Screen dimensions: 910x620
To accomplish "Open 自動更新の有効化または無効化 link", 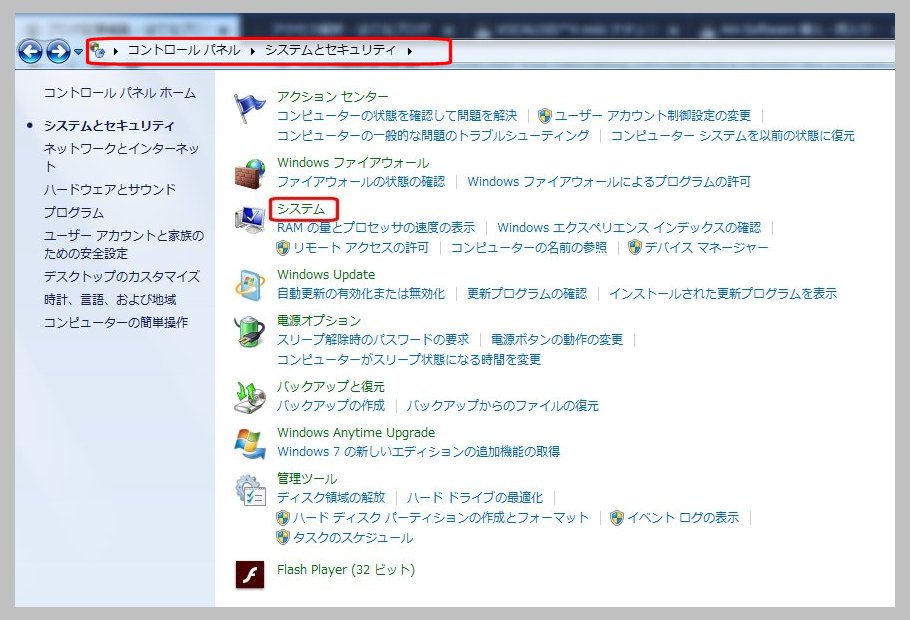I will (x=361, y=294).
